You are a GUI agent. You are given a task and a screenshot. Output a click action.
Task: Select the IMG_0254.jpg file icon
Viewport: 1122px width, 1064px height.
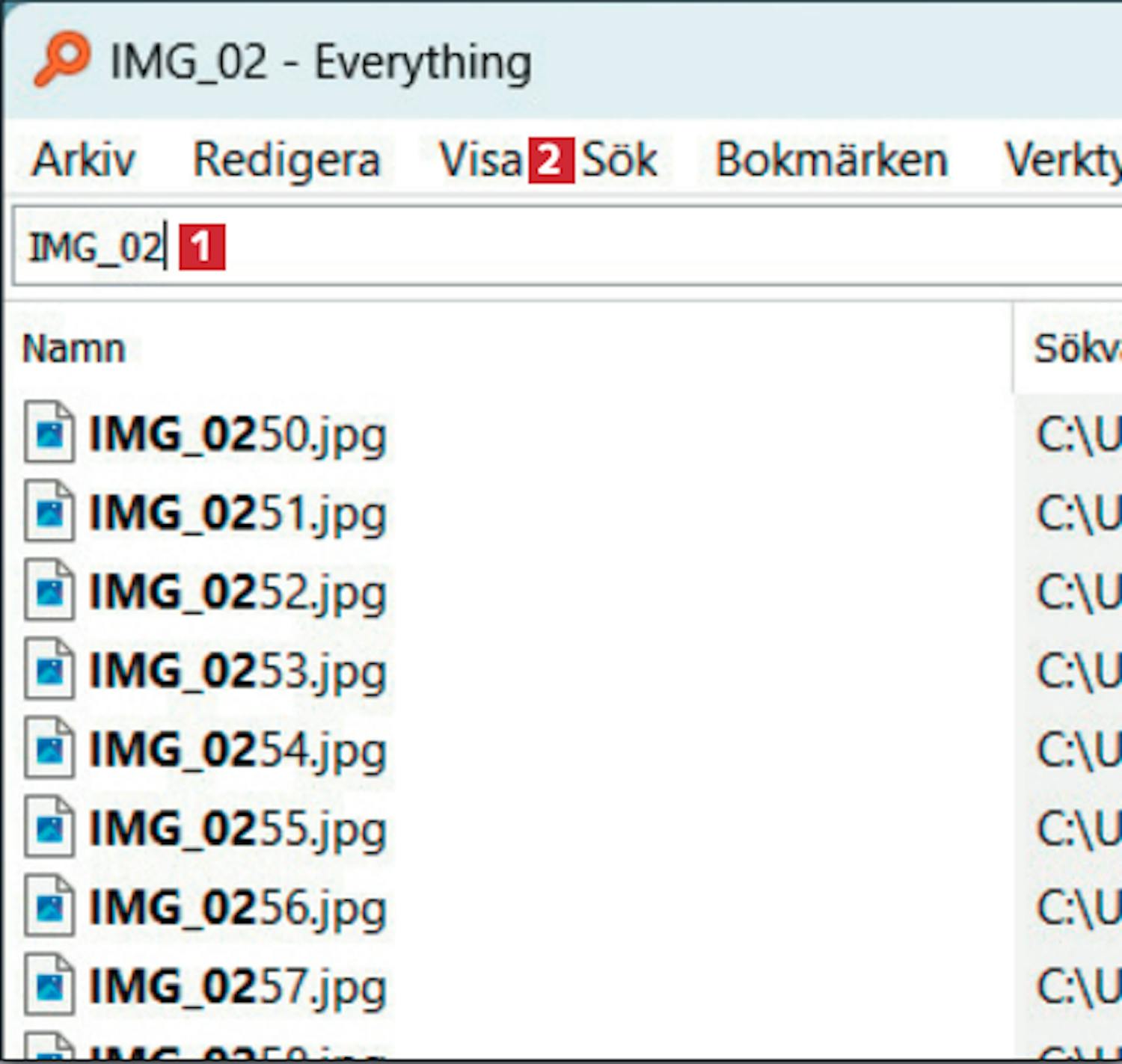(49, 748)
